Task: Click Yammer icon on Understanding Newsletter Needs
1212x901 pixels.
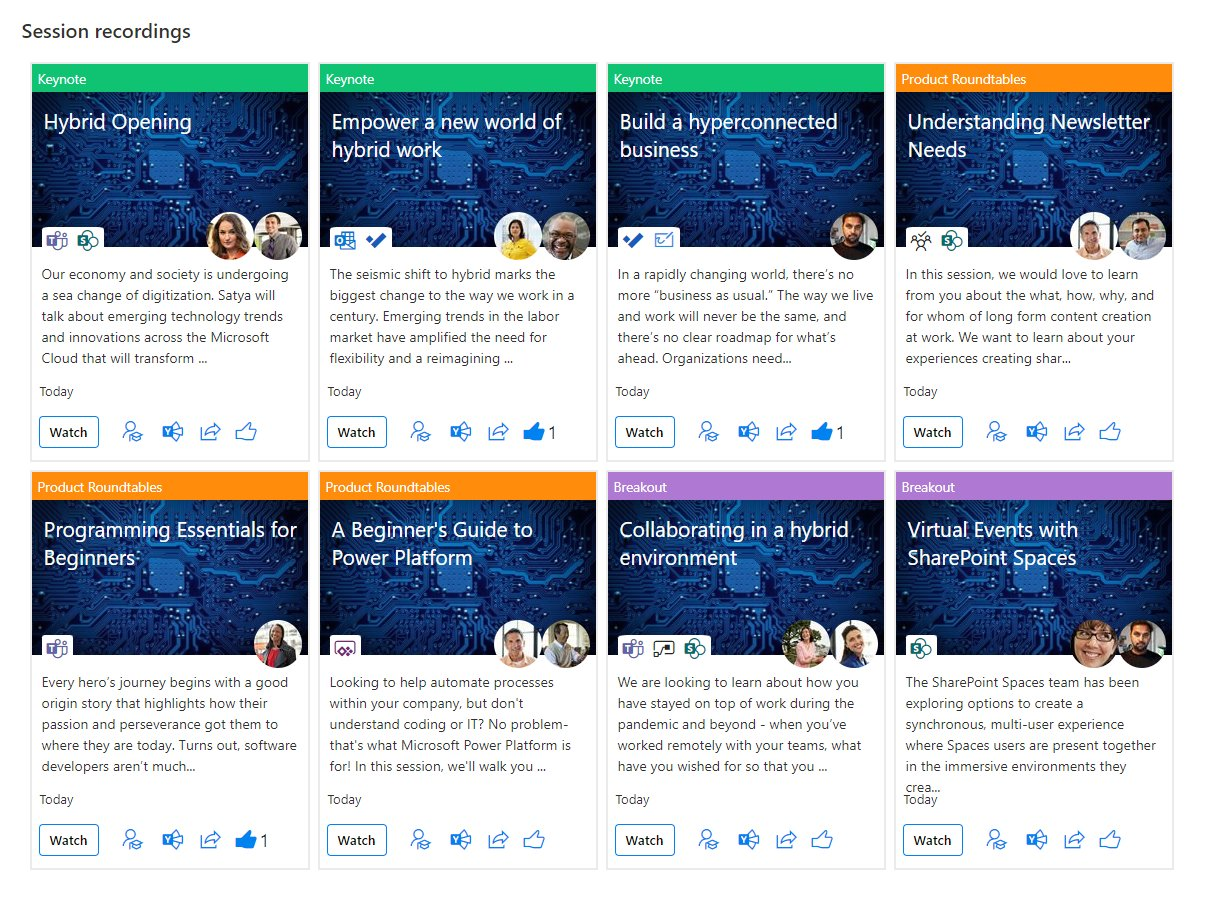Action: pos(1037,432)
